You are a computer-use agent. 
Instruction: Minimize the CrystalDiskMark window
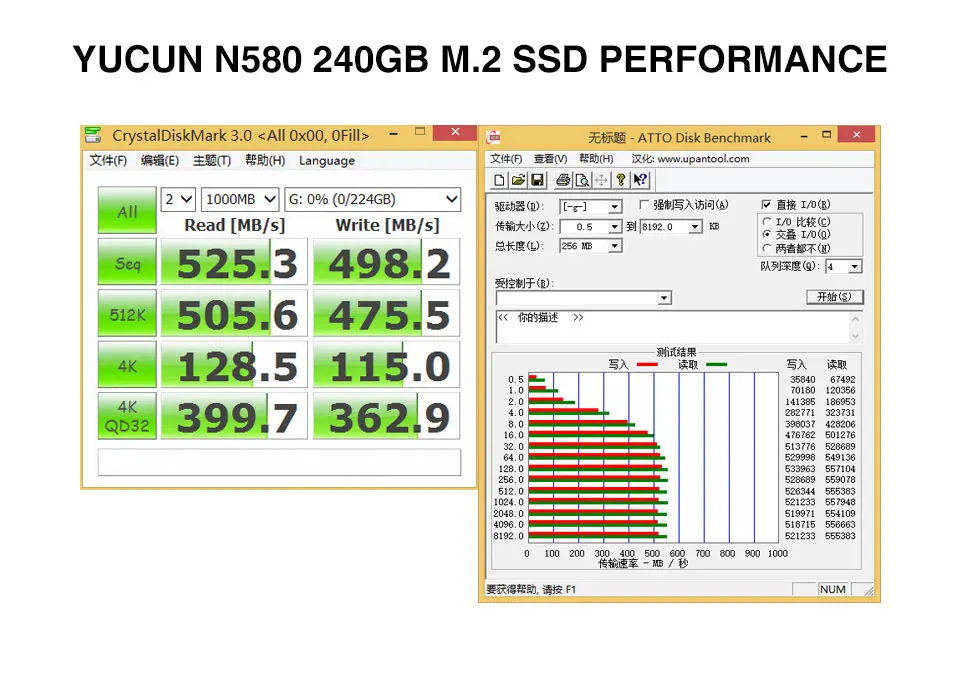394,133
